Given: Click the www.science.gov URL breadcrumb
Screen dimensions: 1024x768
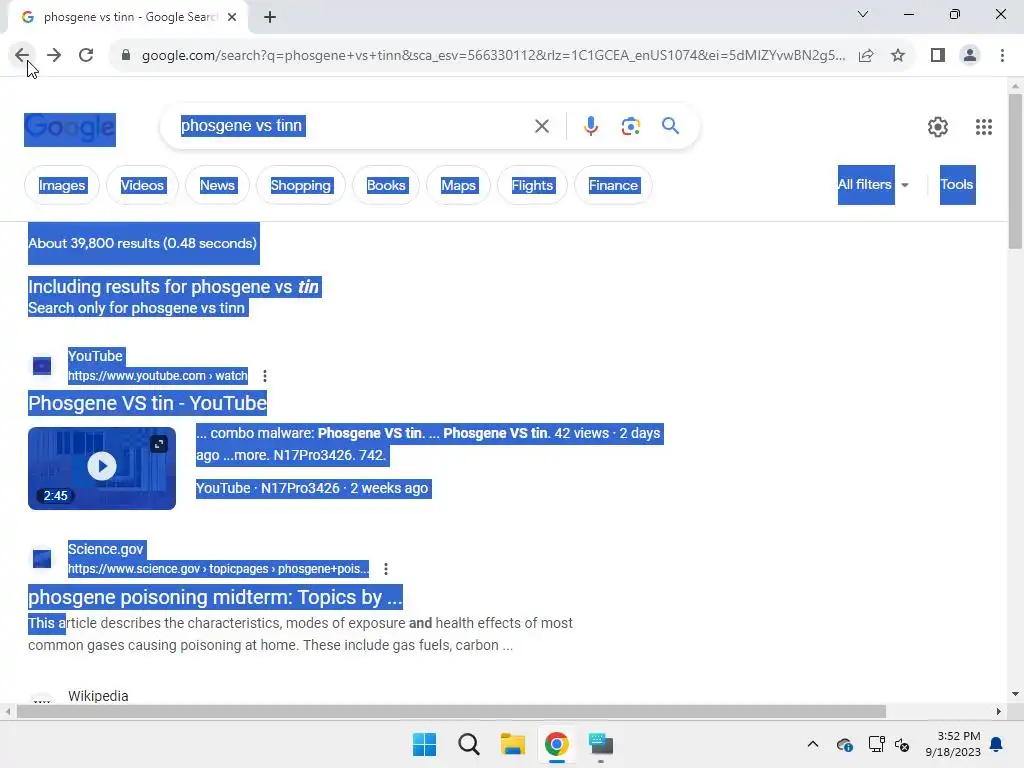Looking at the screenshot, I should (x=218, y=569).
